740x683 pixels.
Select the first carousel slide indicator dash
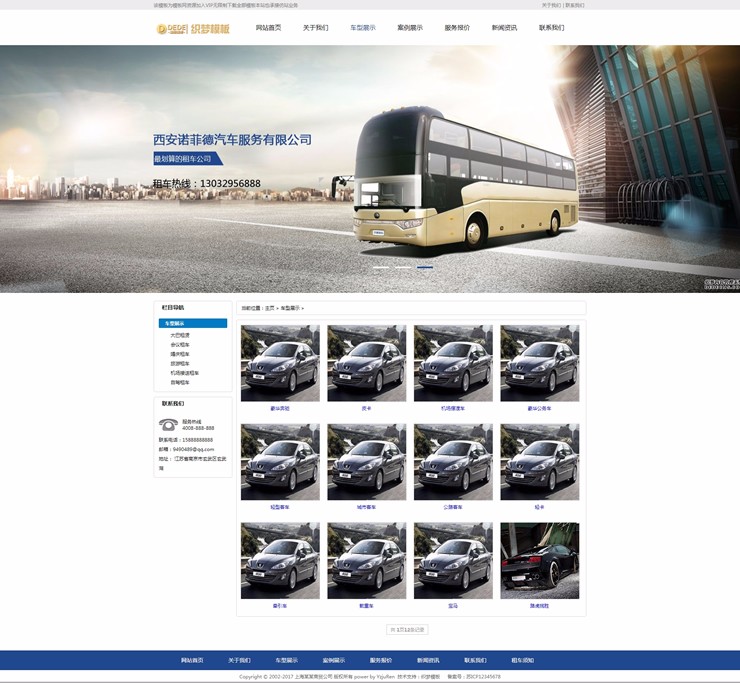(x=381, y=267)
